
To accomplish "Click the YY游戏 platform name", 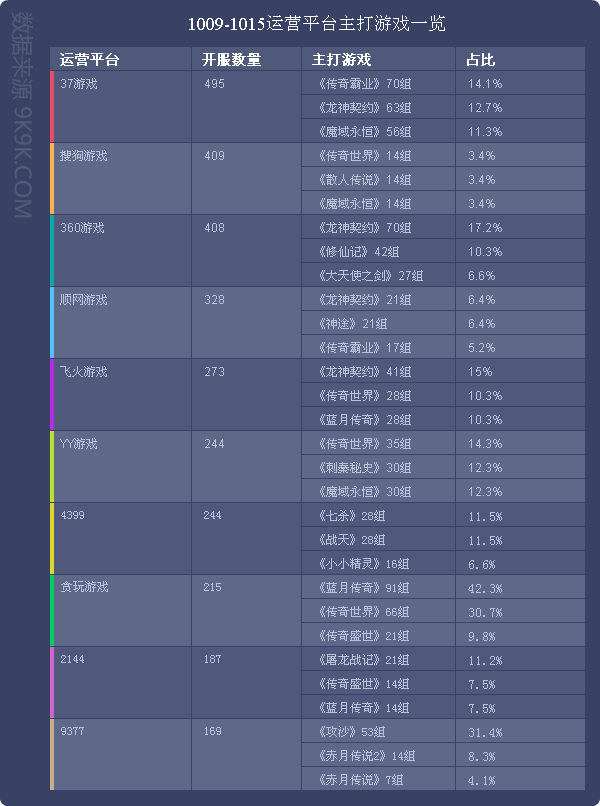I will (79, 444).
